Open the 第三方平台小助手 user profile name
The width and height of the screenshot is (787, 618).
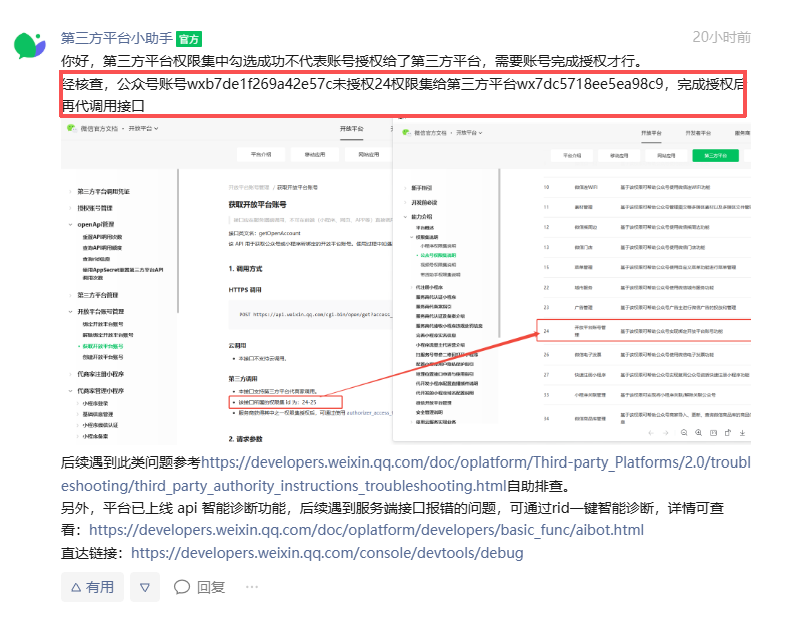tap(116, 38)
